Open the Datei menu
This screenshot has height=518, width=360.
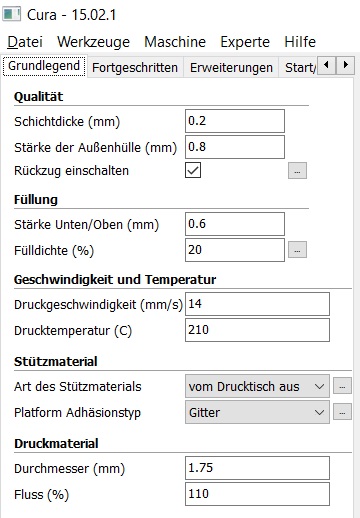tap(25, 42)
